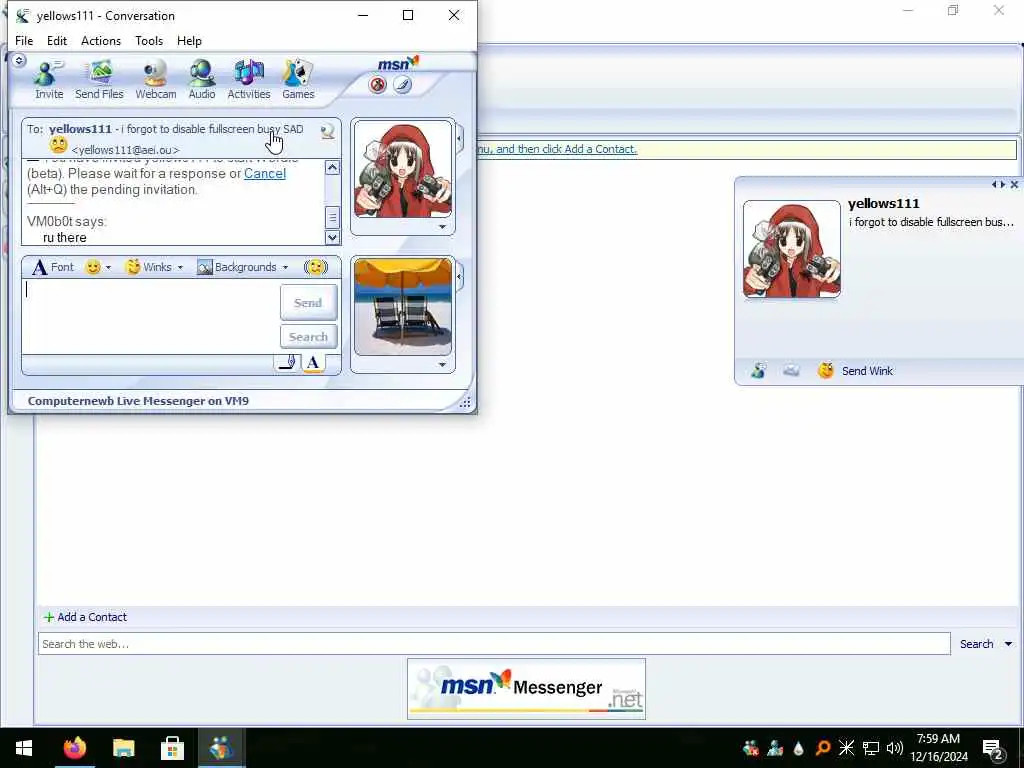Send a nudge with the shaking emoticon
Screen dimensions: 1024x768
[x=315, y=267]
